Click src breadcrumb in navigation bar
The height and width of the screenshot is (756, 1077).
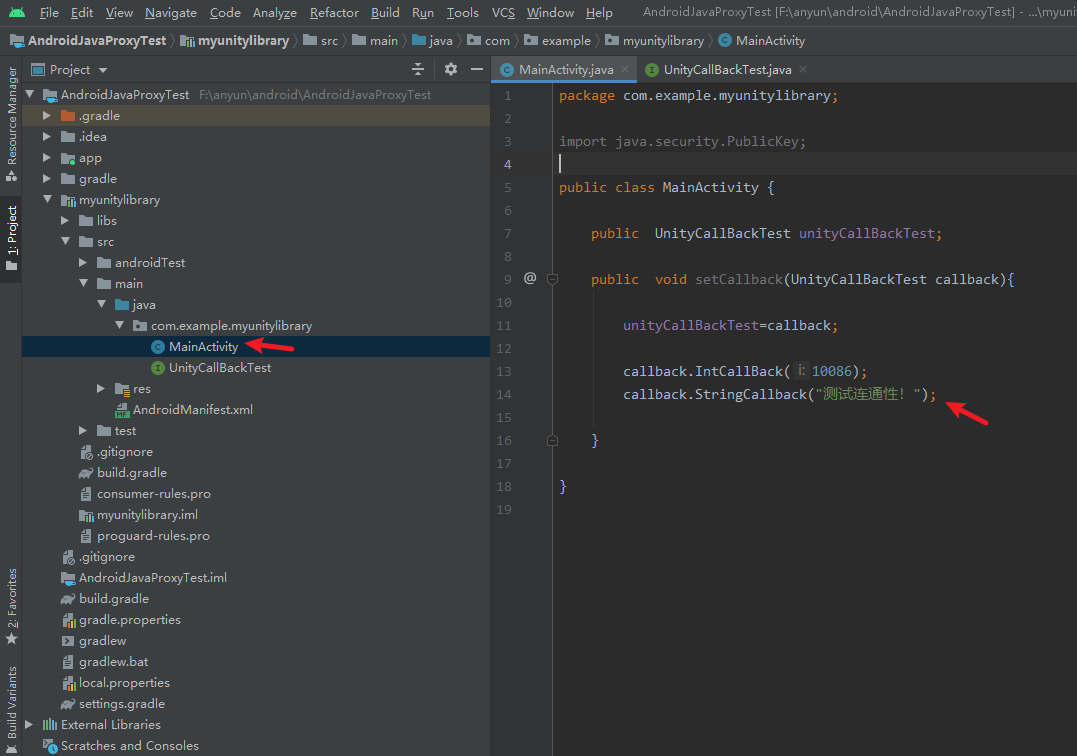pyautogui.click(x=329, y=41)
